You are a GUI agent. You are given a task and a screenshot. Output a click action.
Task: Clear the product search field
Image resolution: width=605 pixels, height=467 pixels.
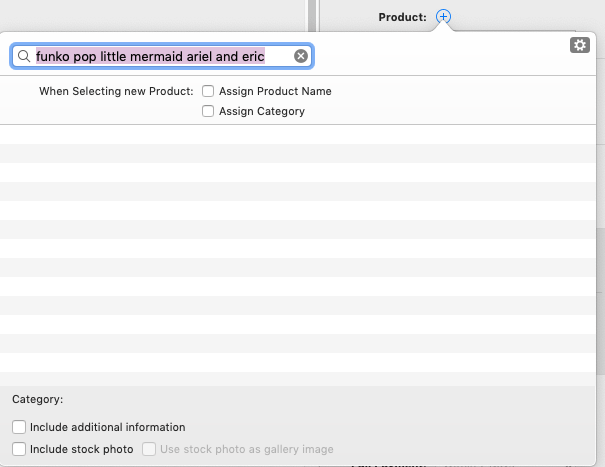click(x=301, y=56)
